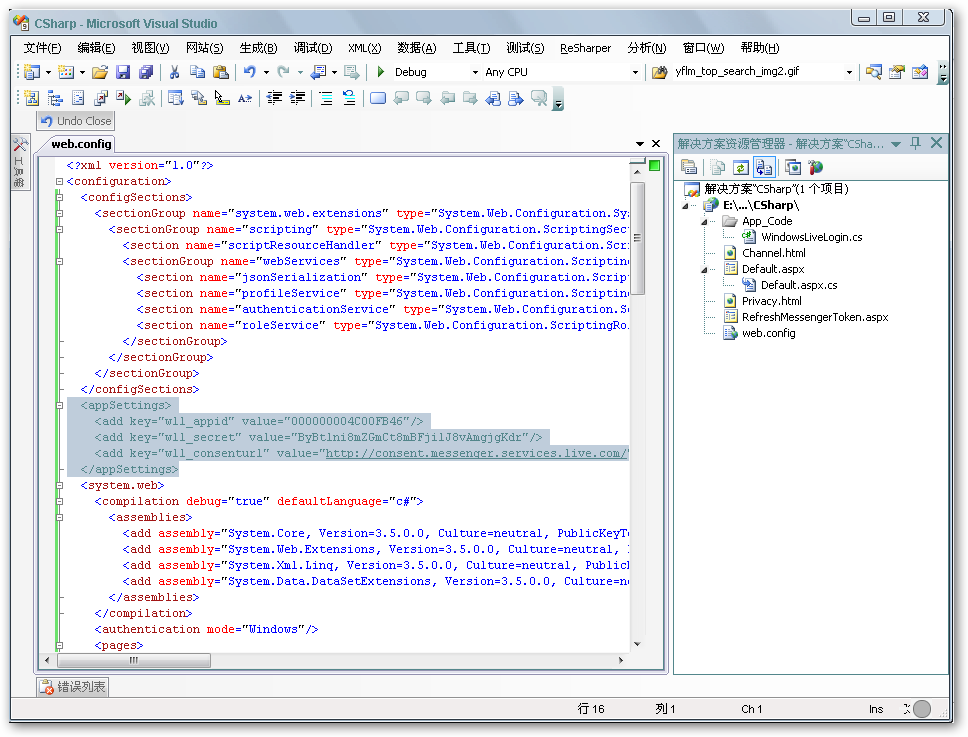Refresh the Solution Explorer tree
Image resolution: width=968 pixels, height=737 pixels.
[x=741, y=167]
